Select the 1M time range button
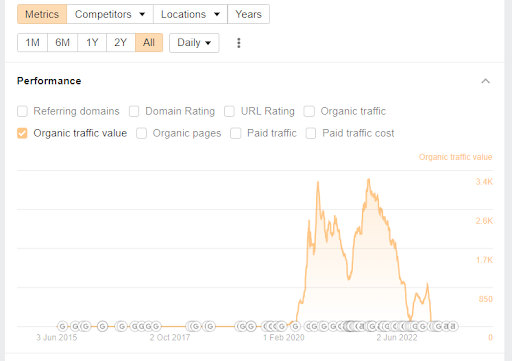Screen dimensions: 512x361 [32, 43]
